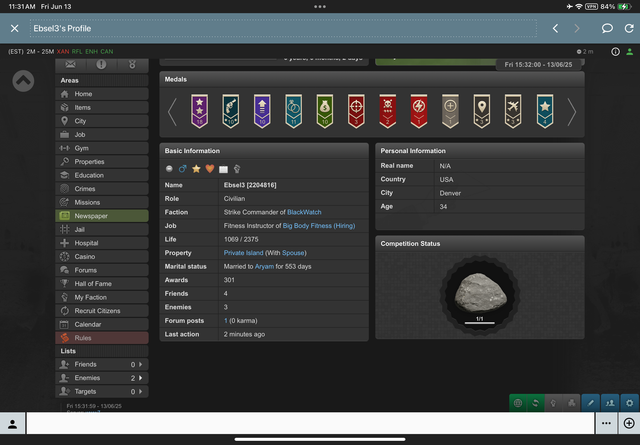
Task: Expand the Friends list arrow
Action: (140, 364)
